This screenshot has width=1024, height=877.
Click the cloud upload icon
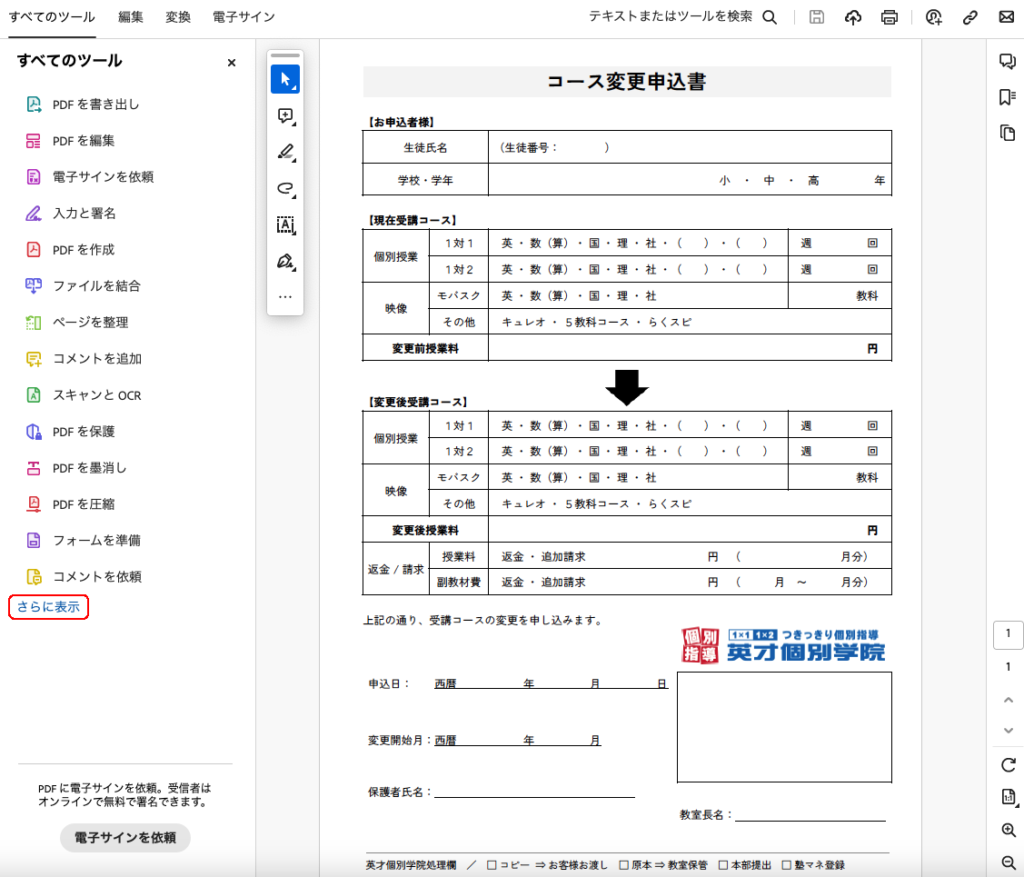pyautogui.click(x=853, y=17)
